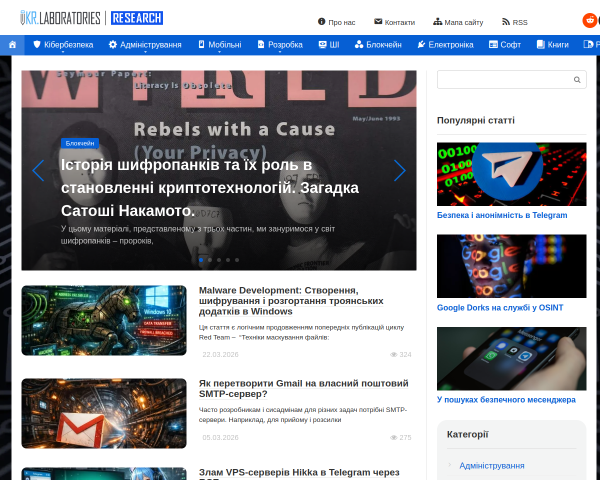Expand the Кібербезпека menu
This screenshot has height=480, width=600.
[x=63, y=45]
